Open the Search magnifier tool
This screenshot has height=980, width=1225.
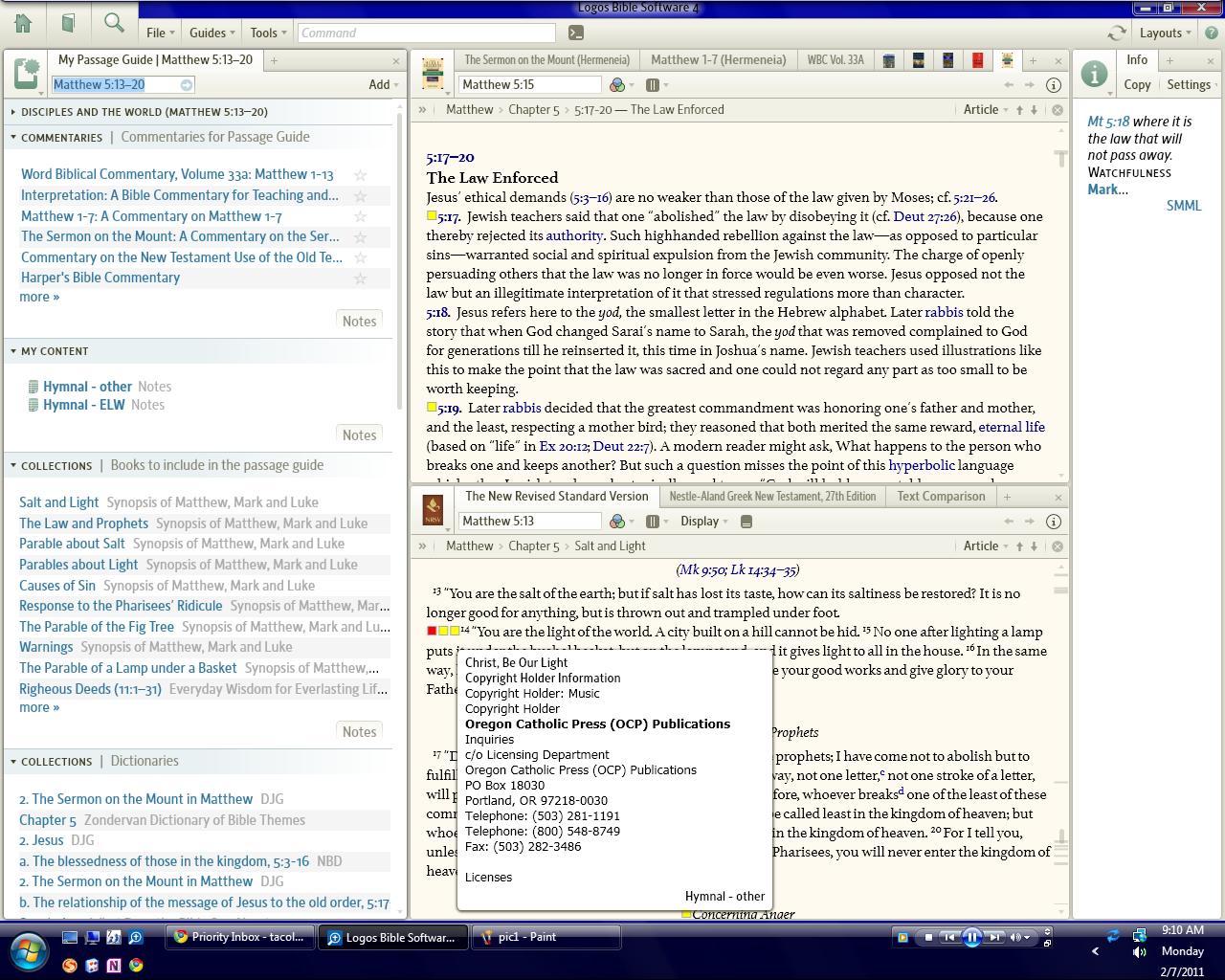[114, 23]
